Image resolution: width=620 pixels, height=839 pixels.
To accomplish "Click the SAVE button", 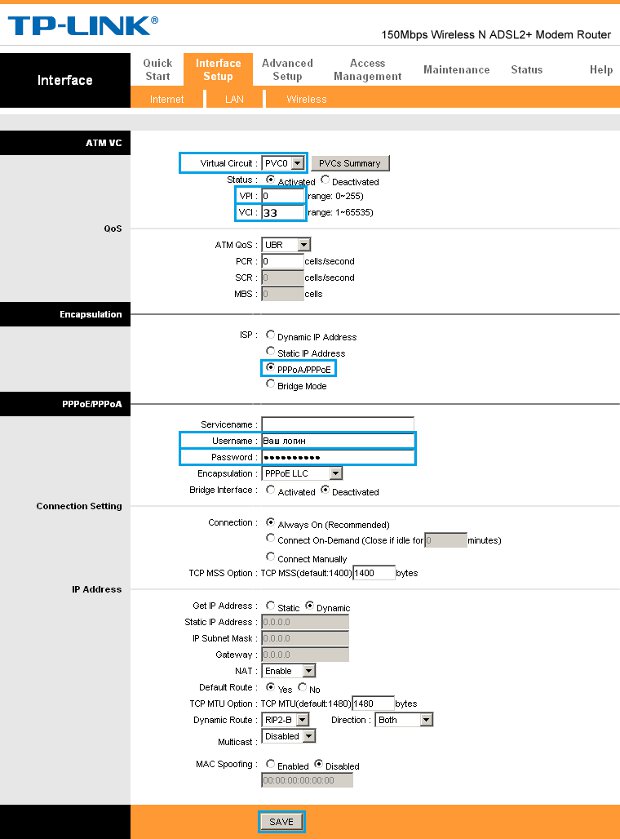I will (x=281, y=821).
